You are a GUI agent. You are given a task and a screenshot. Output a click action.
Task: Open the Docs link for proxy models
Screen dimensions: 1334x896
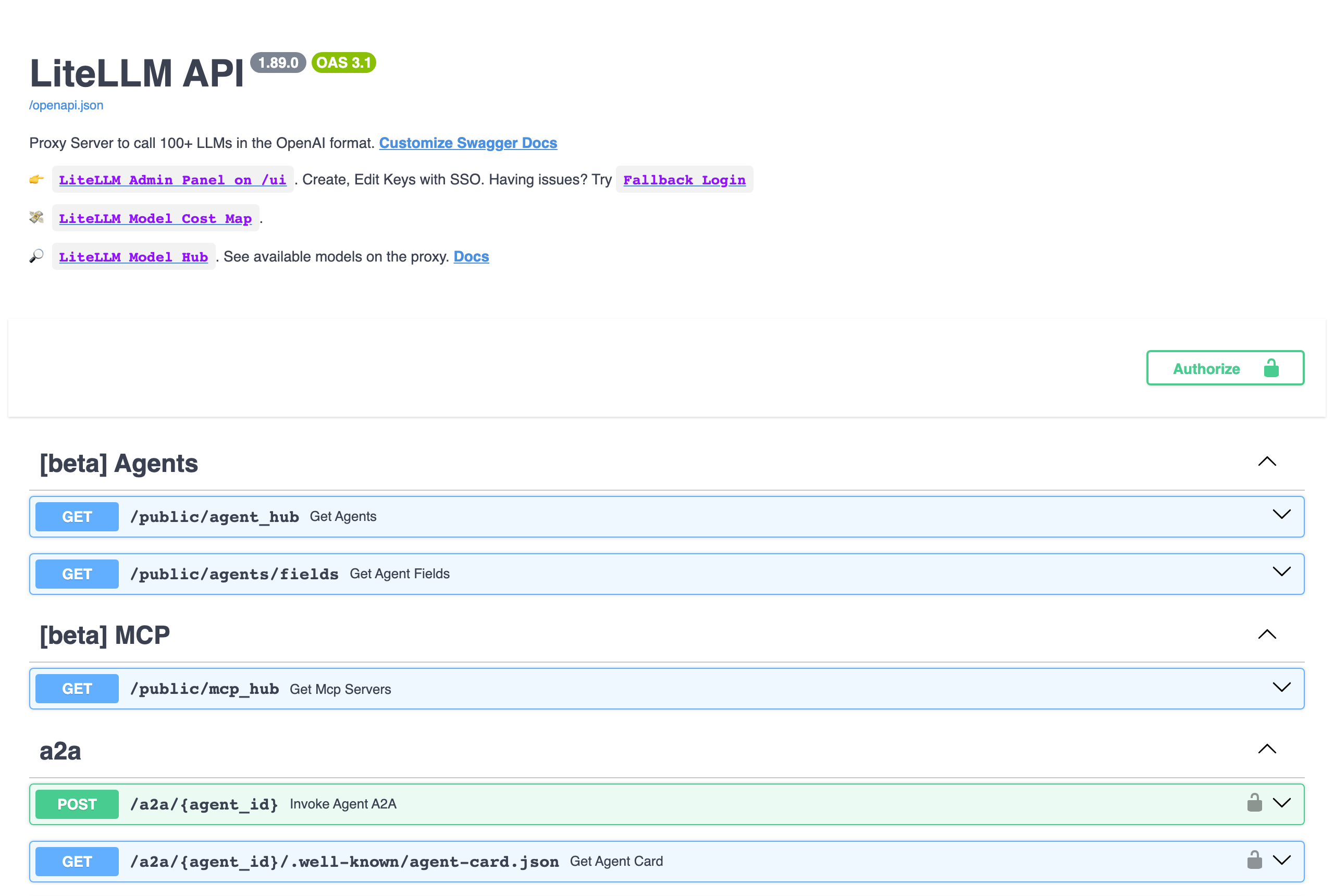[471, 257]
